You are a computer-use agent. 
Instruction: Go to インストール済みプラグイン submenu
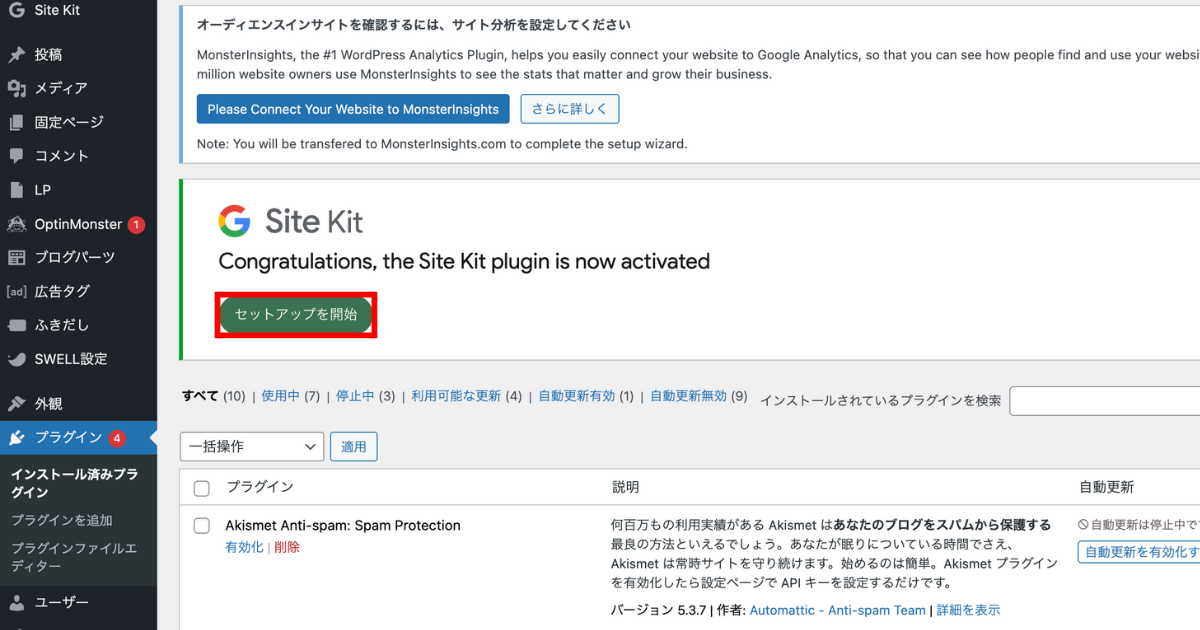75,483
